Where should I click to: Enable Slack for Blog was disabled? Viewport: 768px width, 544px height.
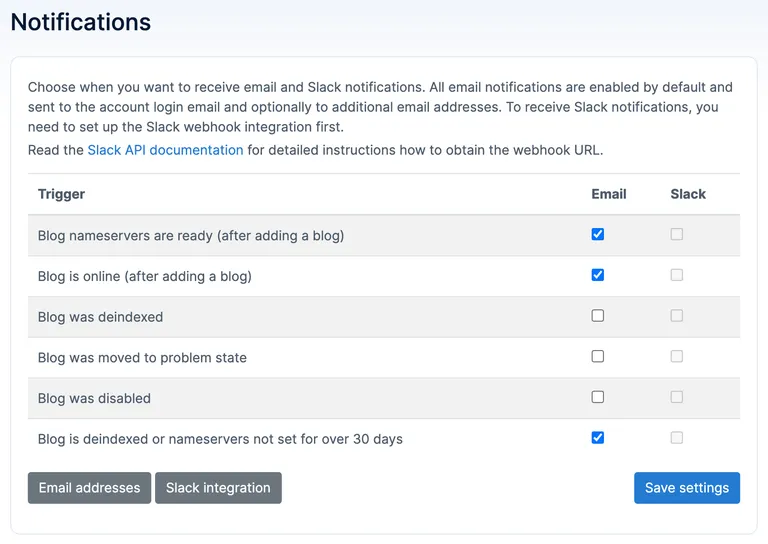(x=676, y=397)
